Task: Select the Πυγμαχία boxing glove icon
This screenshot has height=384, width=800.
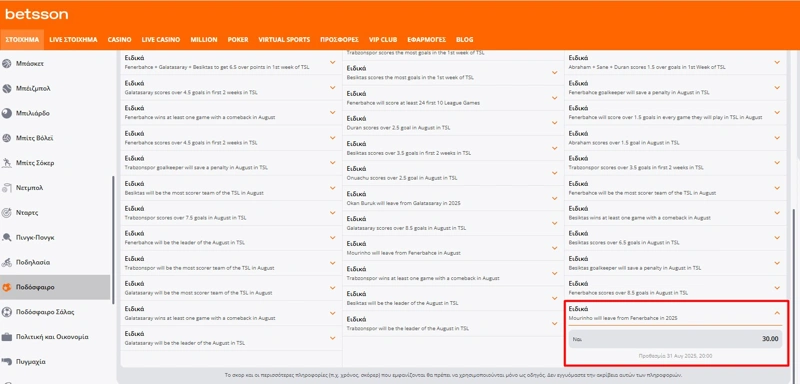Action: click(7, 362)
